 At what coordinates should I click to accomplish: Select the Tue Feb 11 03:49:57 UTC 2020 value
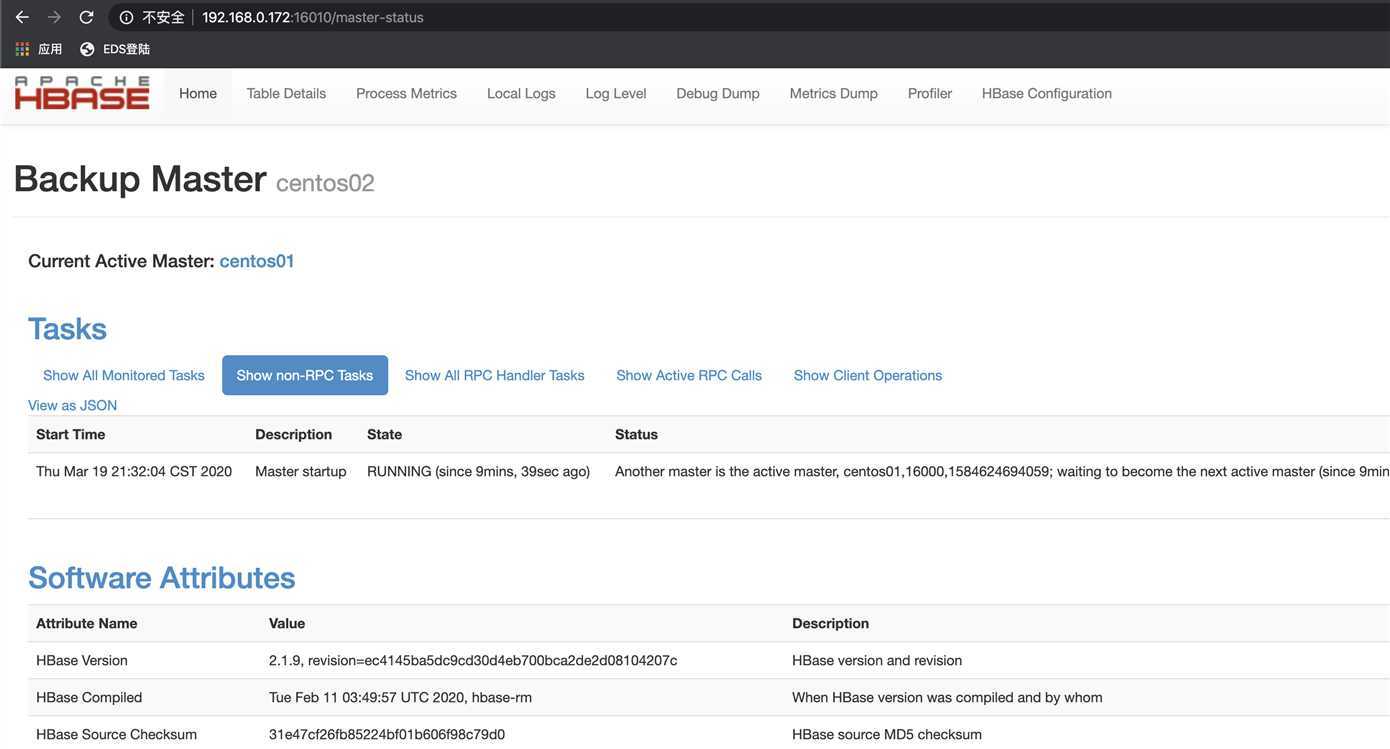[x=400, y=697]
